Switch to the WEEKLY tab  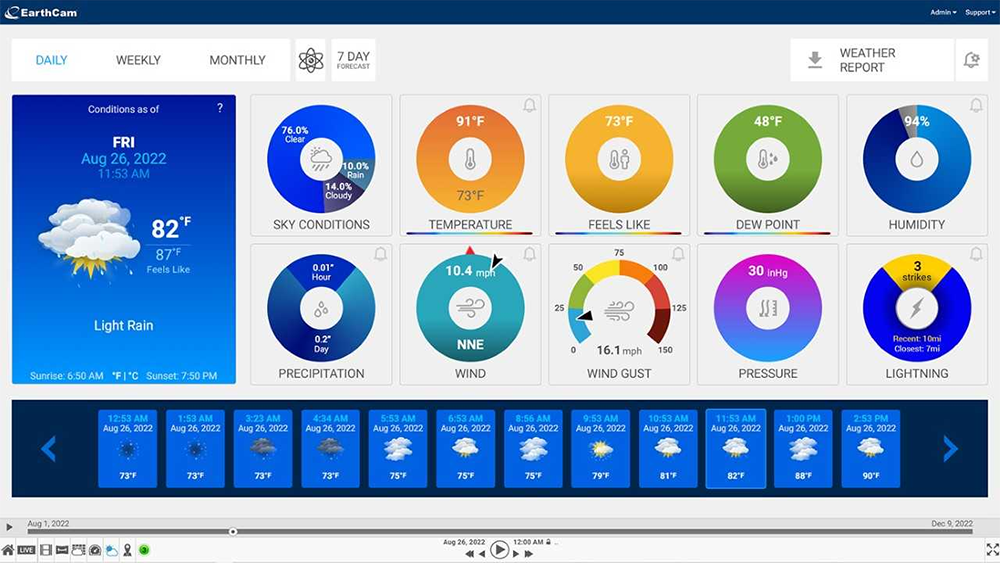pos(138,60)
